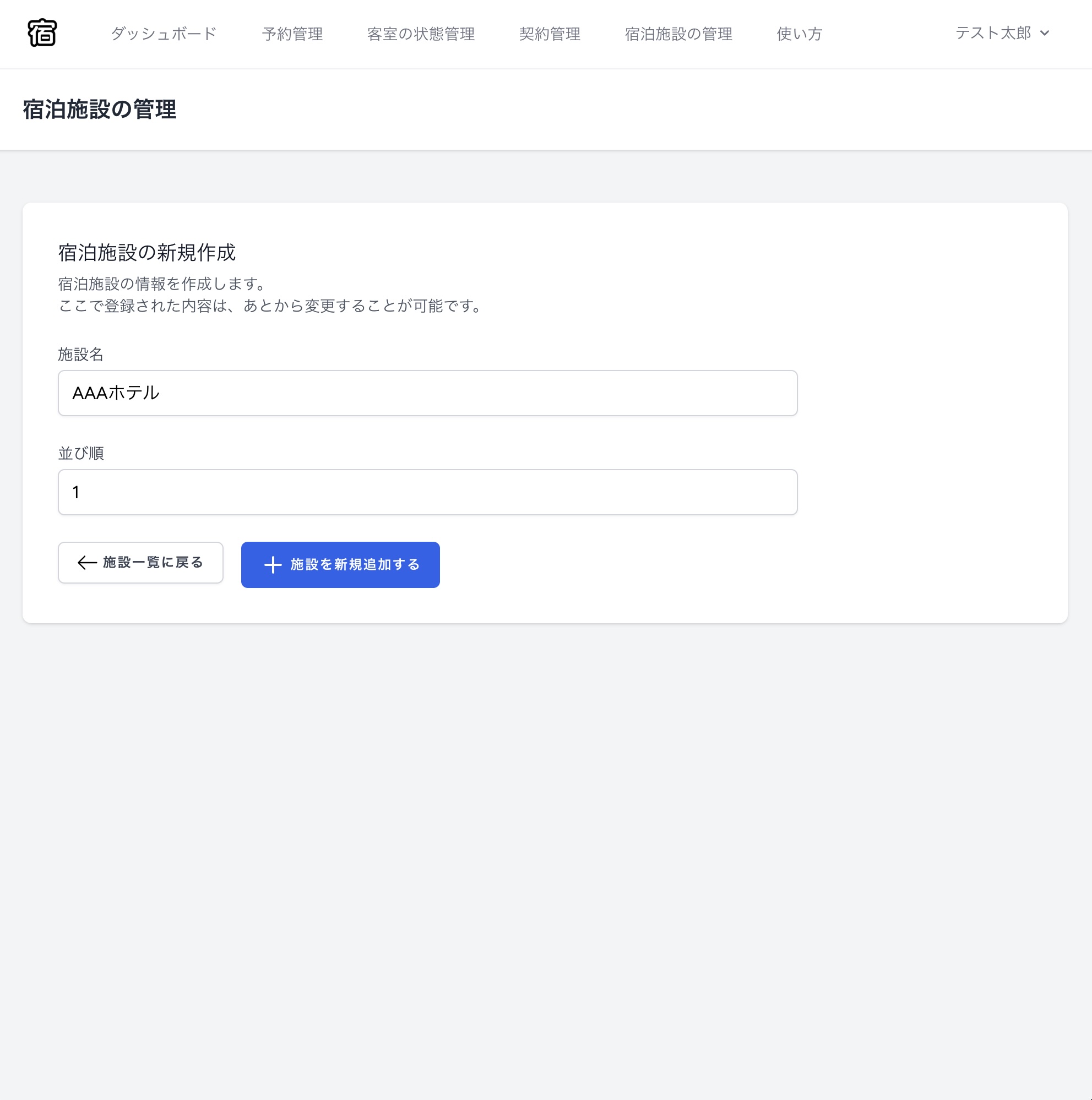Expand the account menu in the top-right corner
Screen dimensions: 1092x1100
pos(1003,34)
